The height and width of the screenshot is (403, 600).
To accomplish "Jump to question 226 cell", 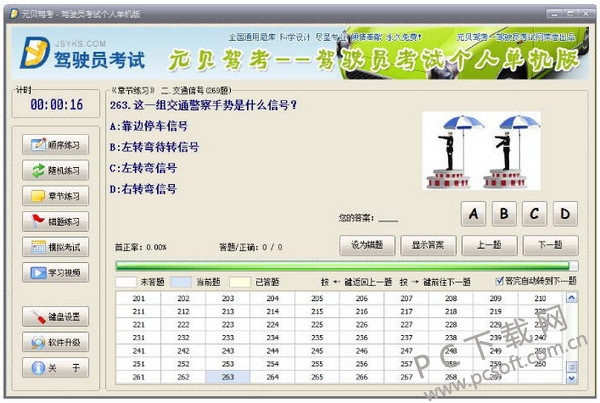I will tap(362, 325).
